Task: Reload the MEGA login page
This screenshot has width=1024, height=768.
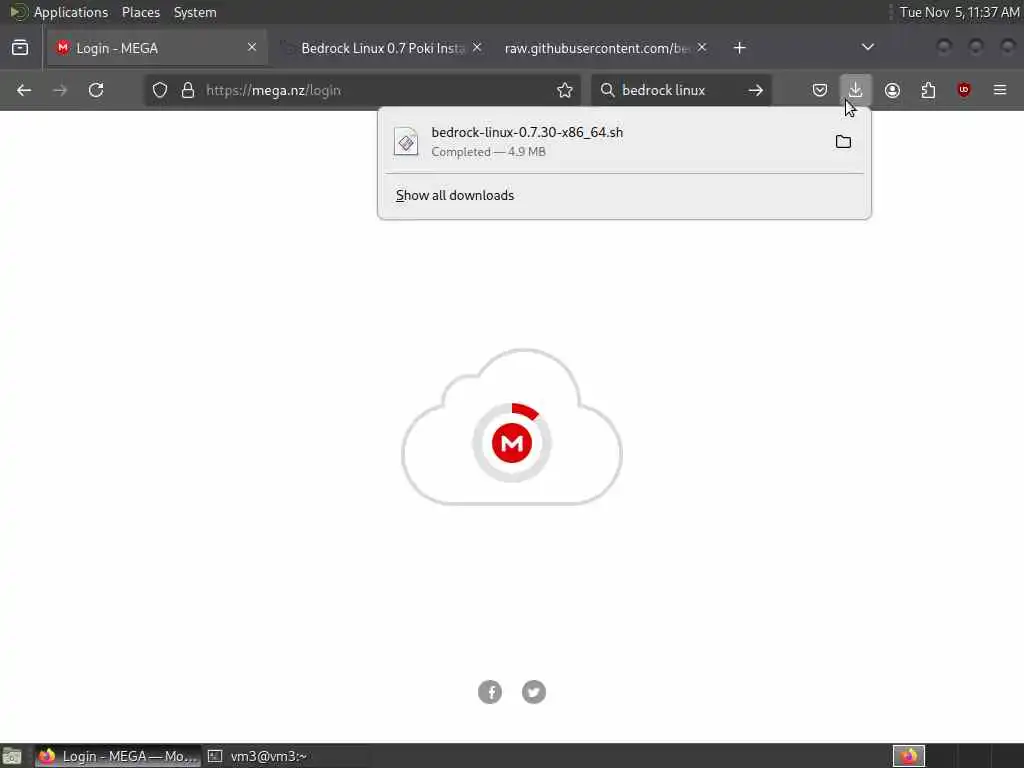Action: coord(96,90)
